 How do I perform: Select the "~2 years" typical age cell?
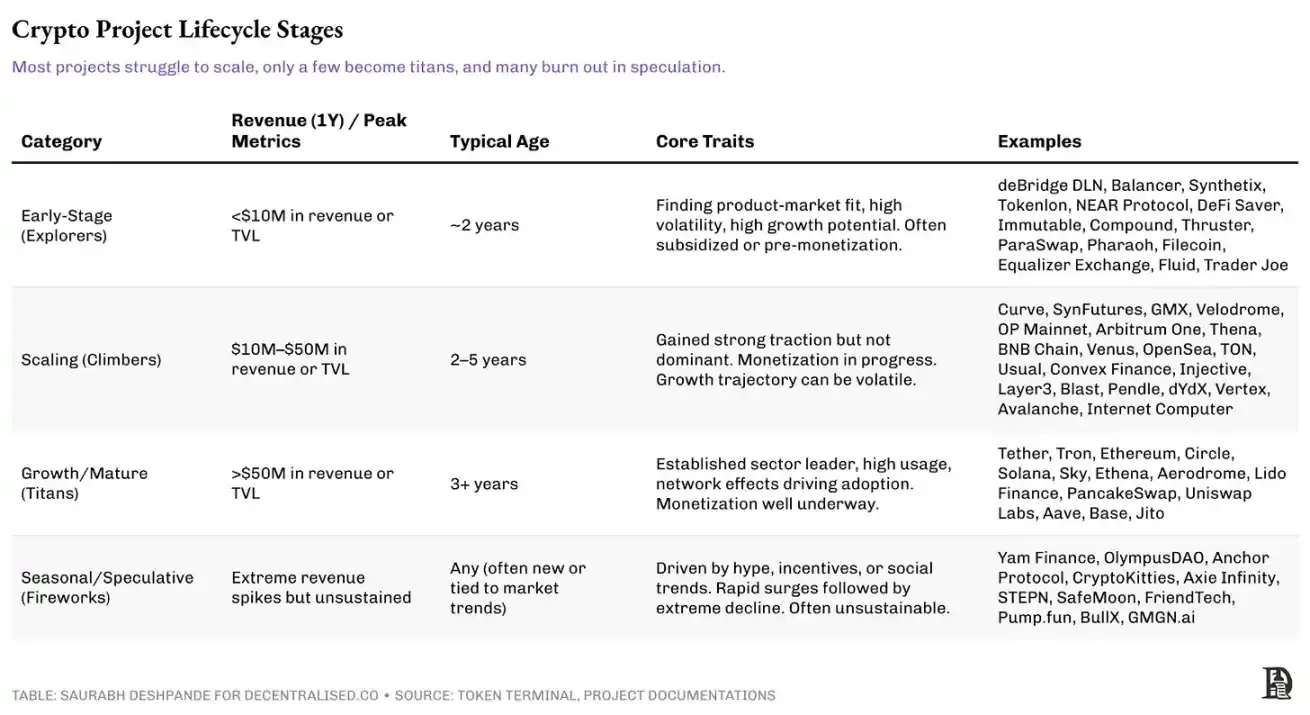click(484, 225)
